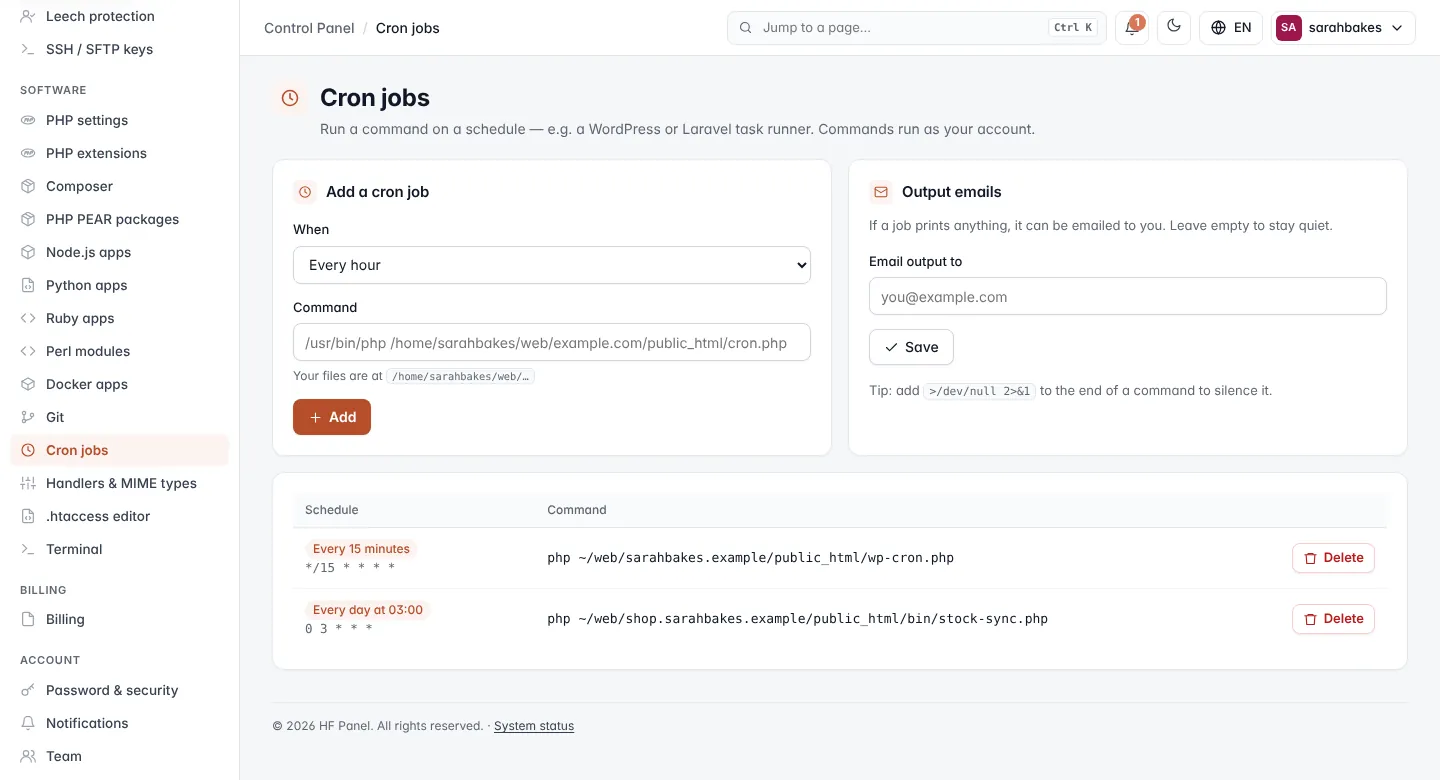1440x780 pixels.
Task: Click the stock-sync.php command text
Action: (x=797, y=619)
